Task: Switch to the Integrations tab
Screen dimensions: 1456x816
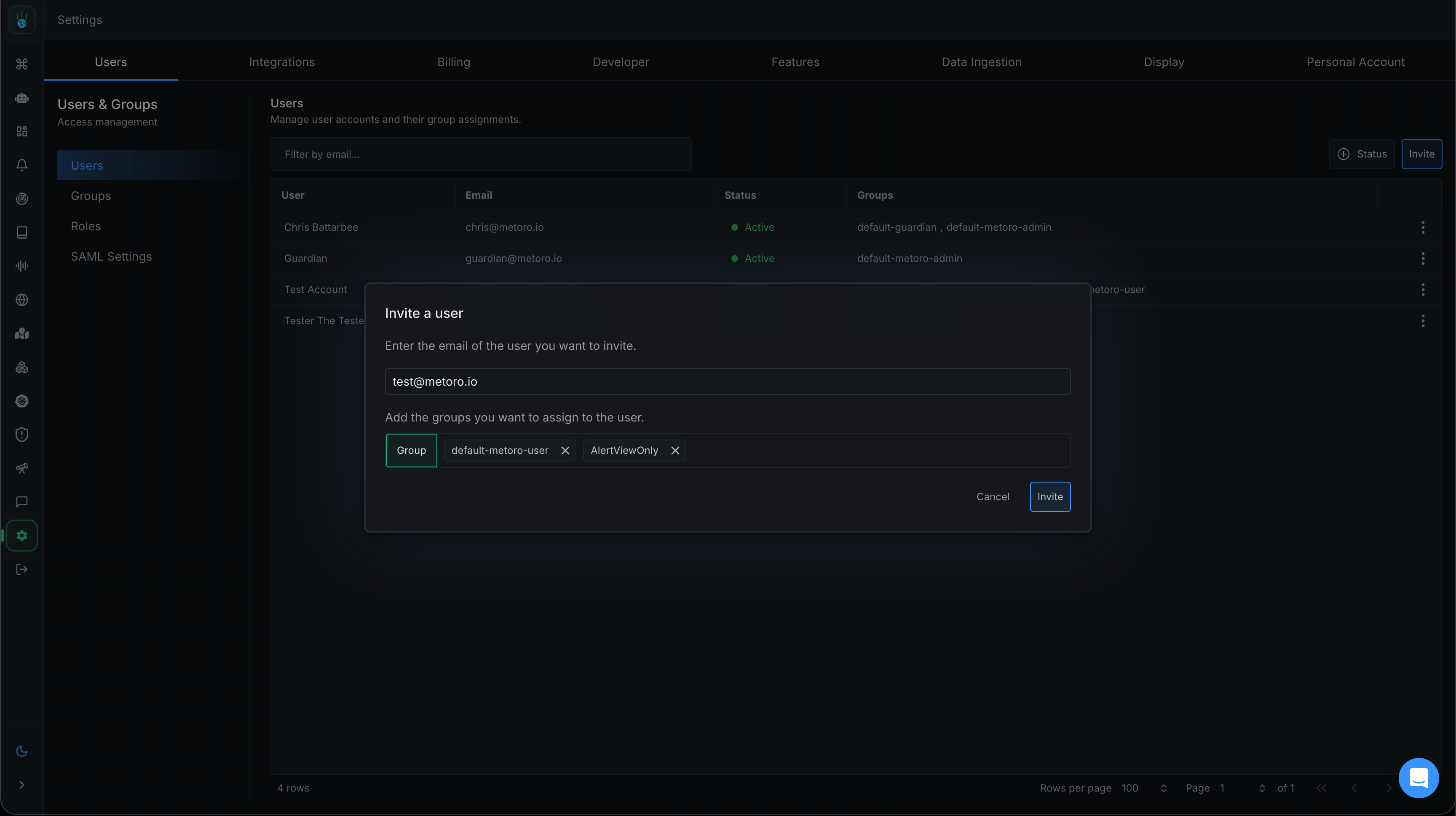Action: [282, 62]
